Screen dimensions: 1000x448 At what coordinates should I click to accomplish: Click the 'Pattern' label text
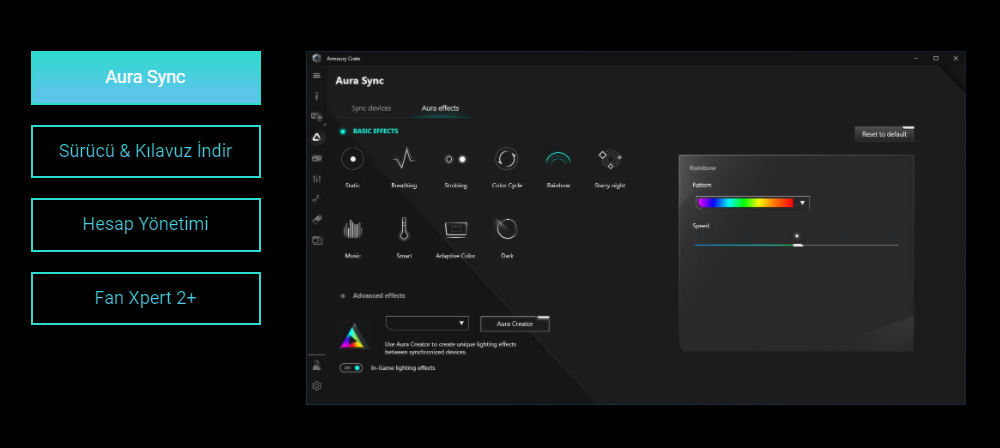(702, 185)
